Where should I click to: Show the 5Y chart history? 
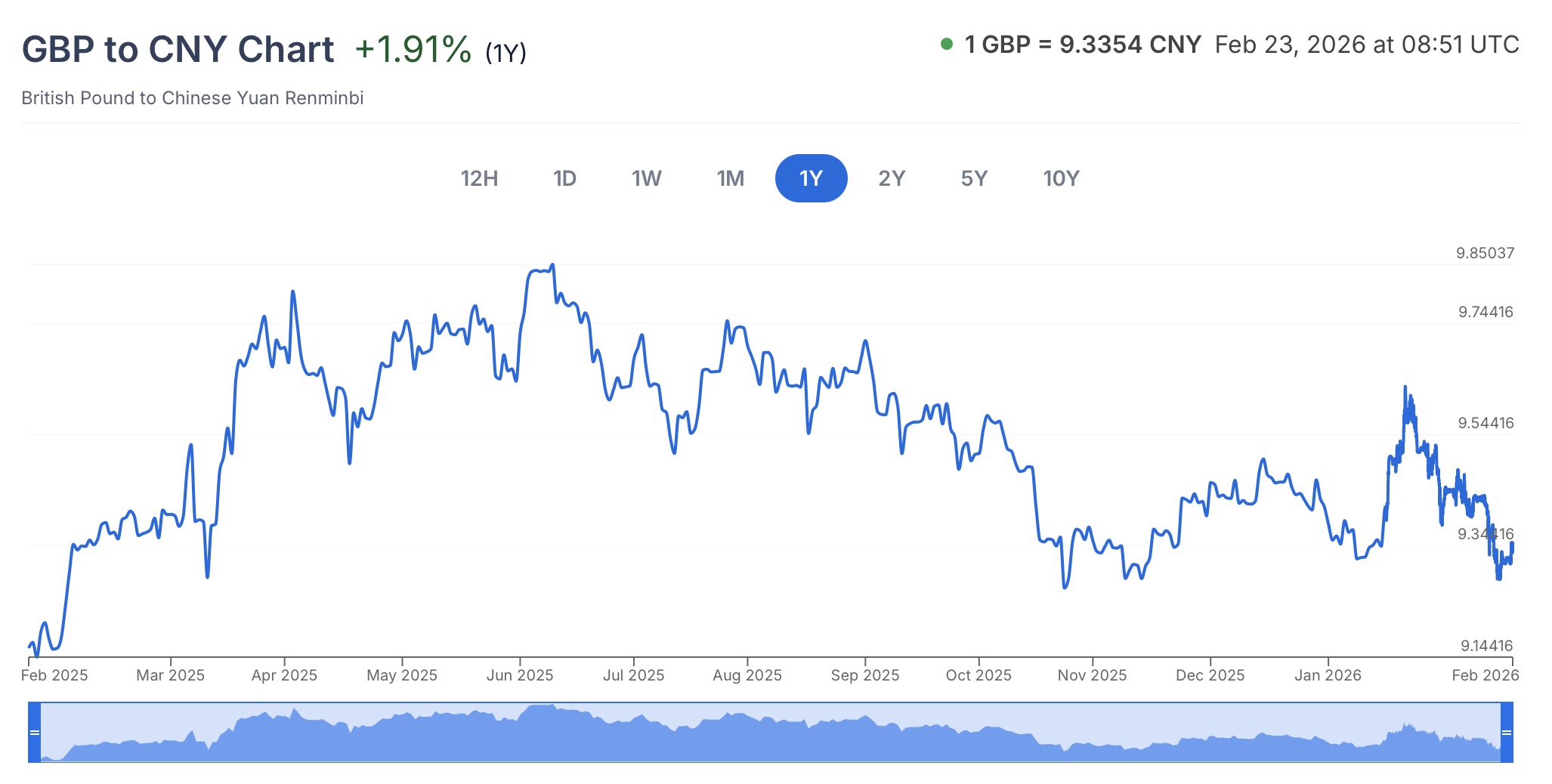(974, 178)
